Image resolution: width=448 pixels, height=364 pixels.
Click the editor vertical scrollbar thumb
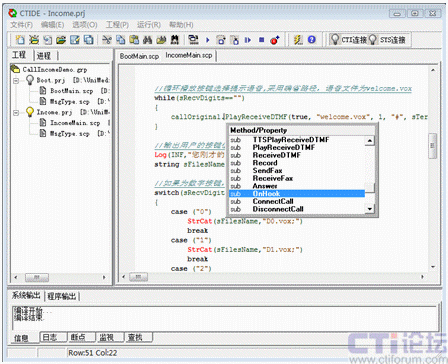(432, 146)
